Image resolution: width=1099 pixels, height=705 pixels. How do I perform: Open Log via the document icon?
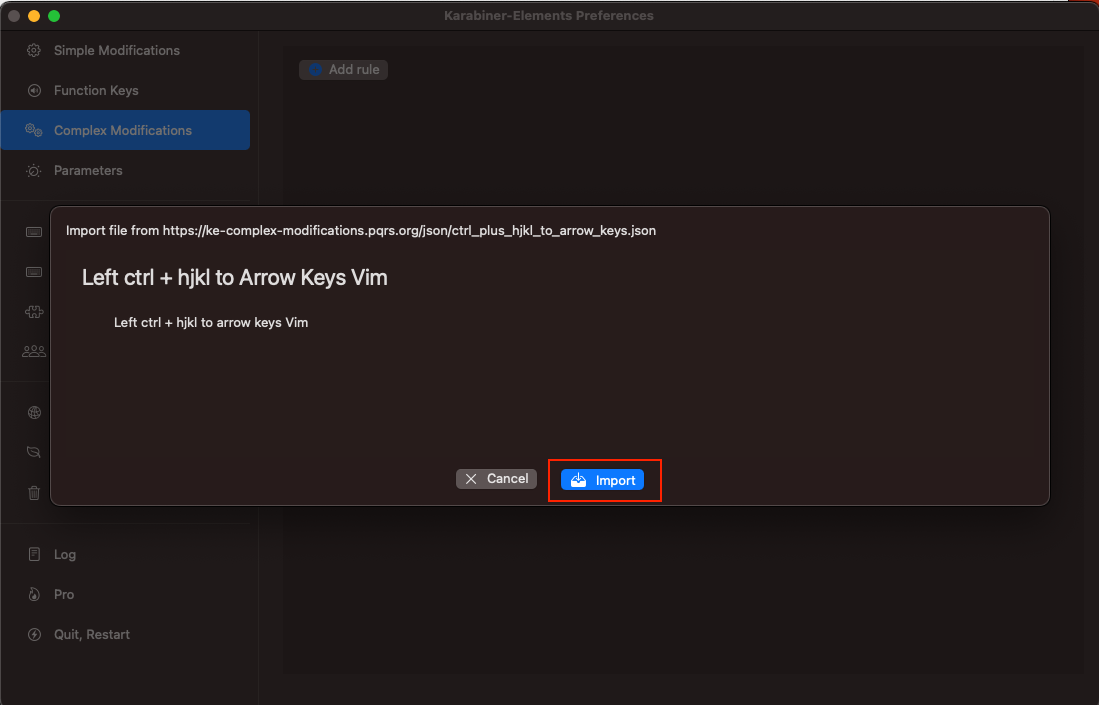pyautogui.click(x=33, y=554)
